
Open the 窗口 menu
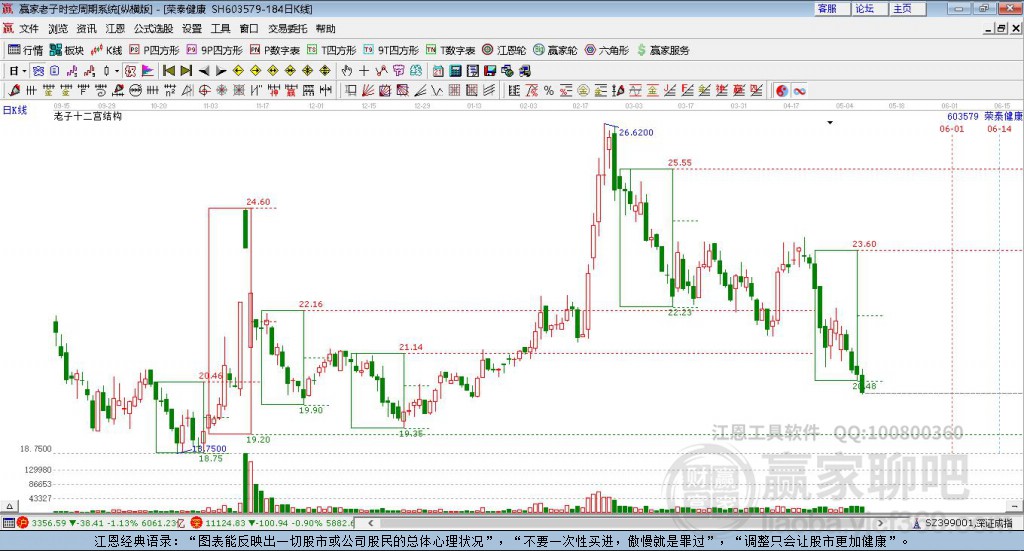coord(249,29)
